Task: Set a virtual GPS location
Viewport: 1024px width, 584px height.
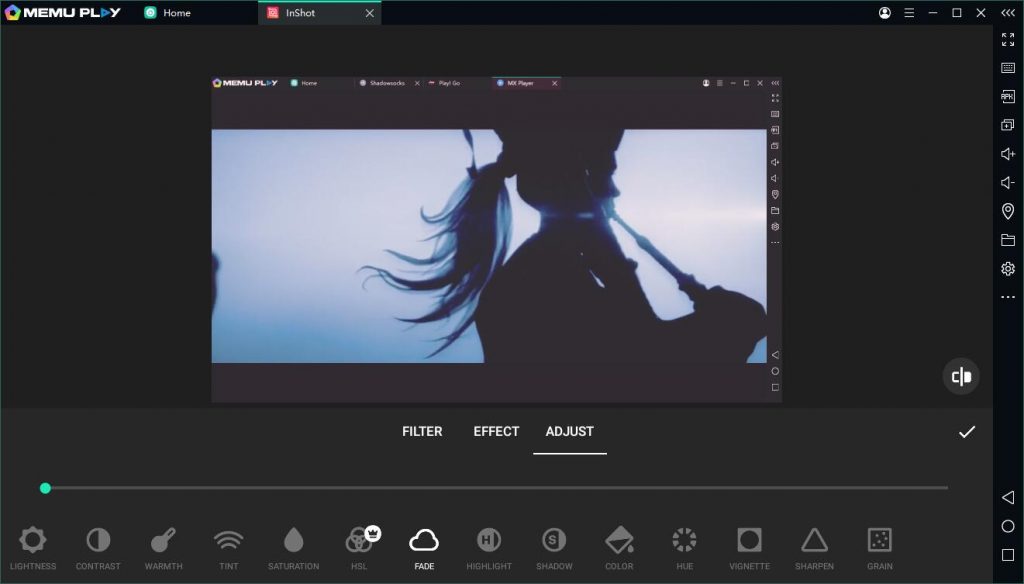Action: tap(1006, 211)
